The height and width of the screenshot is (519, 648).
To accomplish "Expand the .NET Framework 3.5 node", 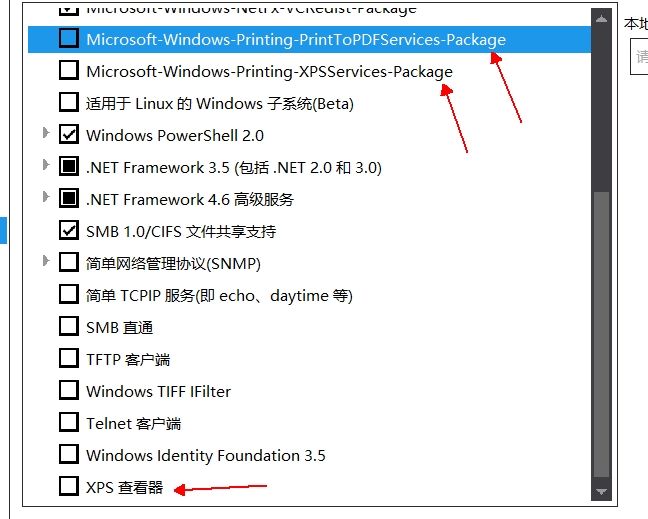I will [46, 165].
